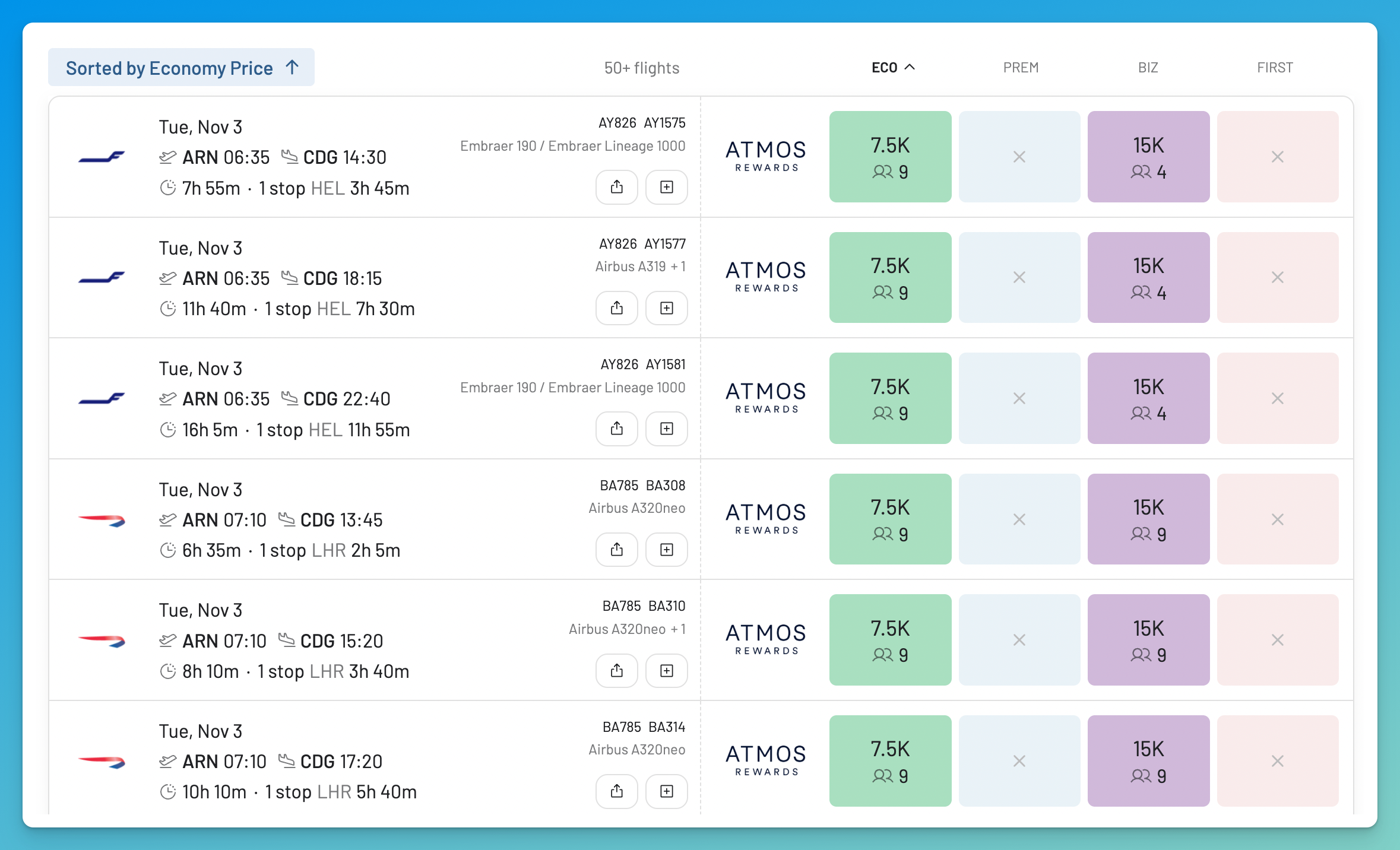Click the Atmos Rewards logo on the AY1575 row
The height and width of the screenshot is (850, 1400).
766,156
